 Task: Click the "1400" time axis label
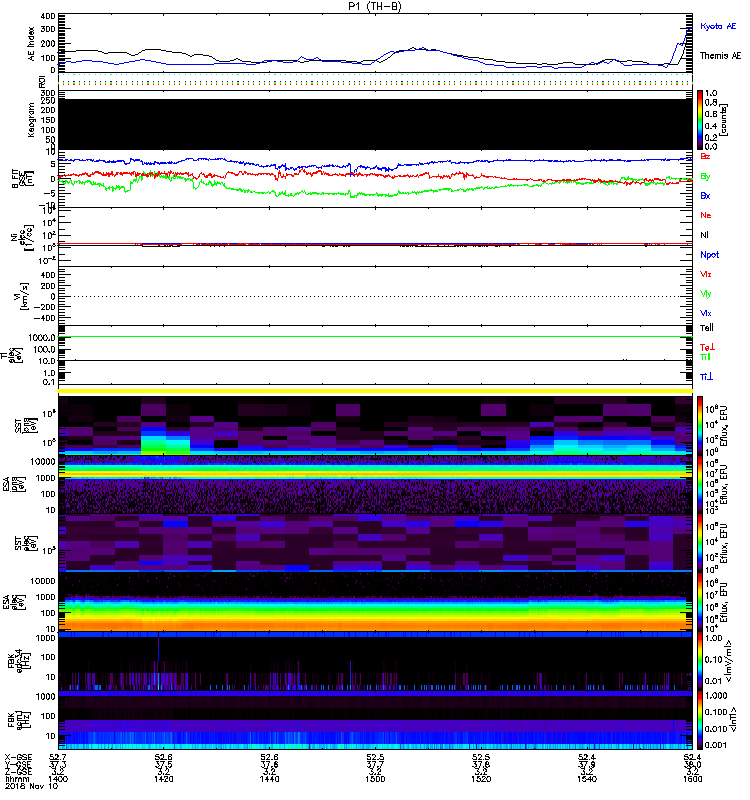coord(58,779)
